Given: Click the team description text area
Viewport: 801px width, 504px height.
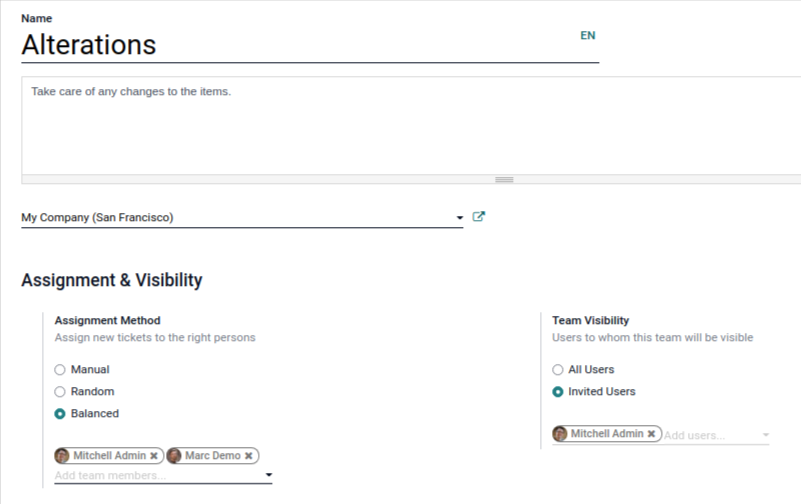Looking at the screenshot, I should coord(400,125).
